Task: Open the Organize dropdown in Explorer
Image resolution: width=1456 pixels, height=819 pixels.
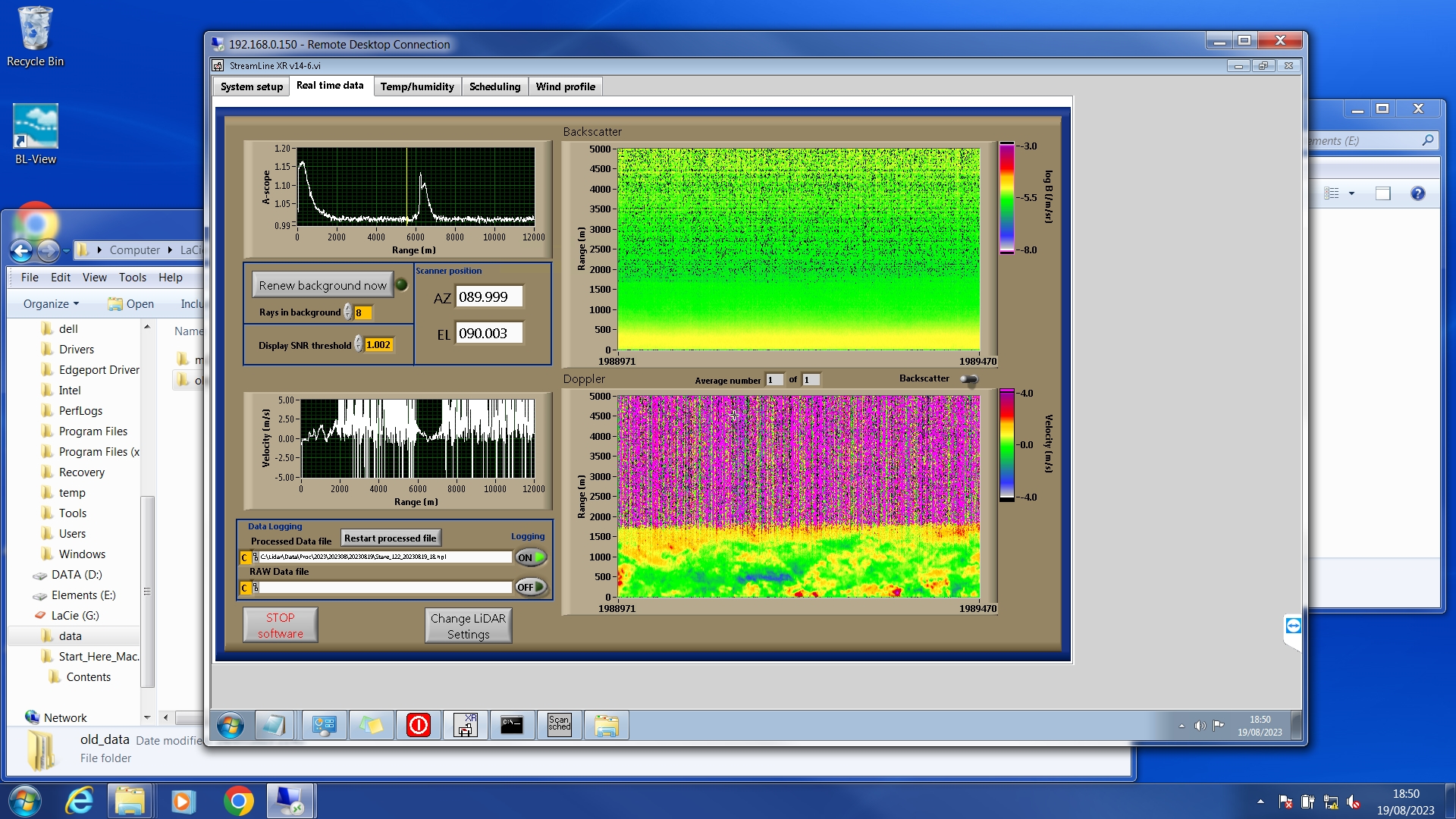Action: point(51,303)
